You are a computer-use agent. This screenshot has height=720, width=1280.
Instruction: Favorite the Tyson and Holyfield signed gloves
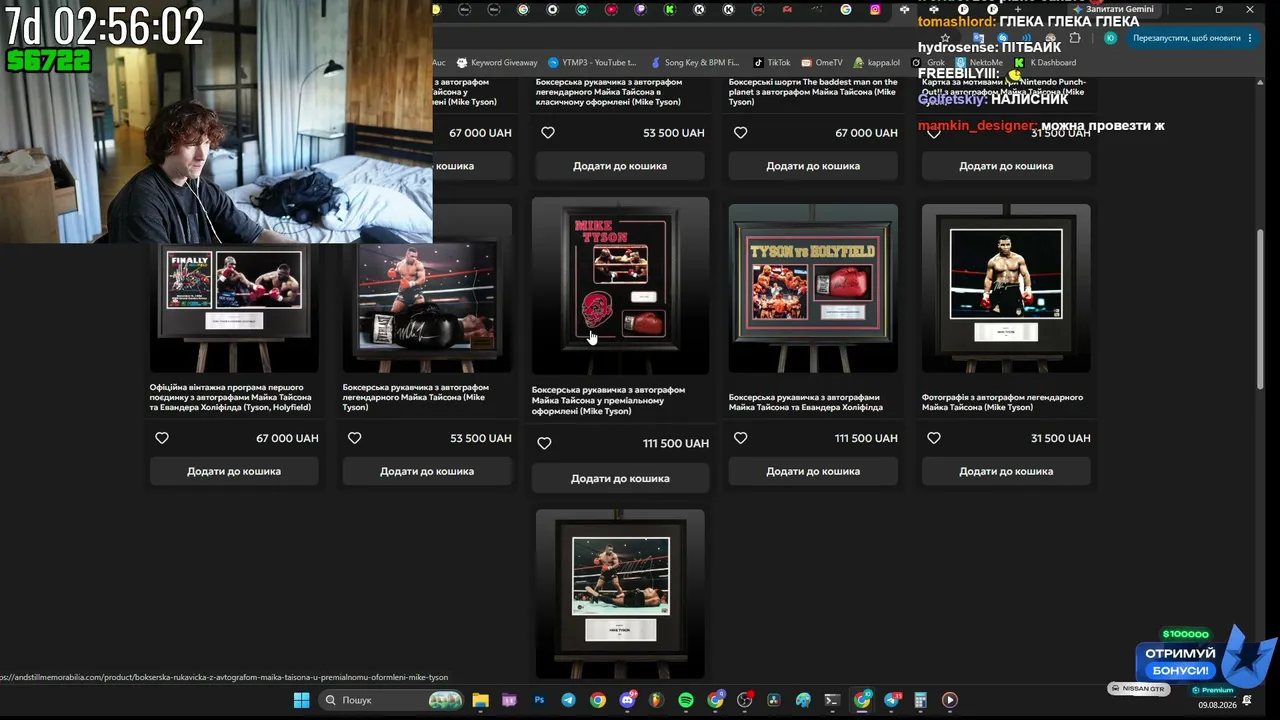[x=740, y=438]
